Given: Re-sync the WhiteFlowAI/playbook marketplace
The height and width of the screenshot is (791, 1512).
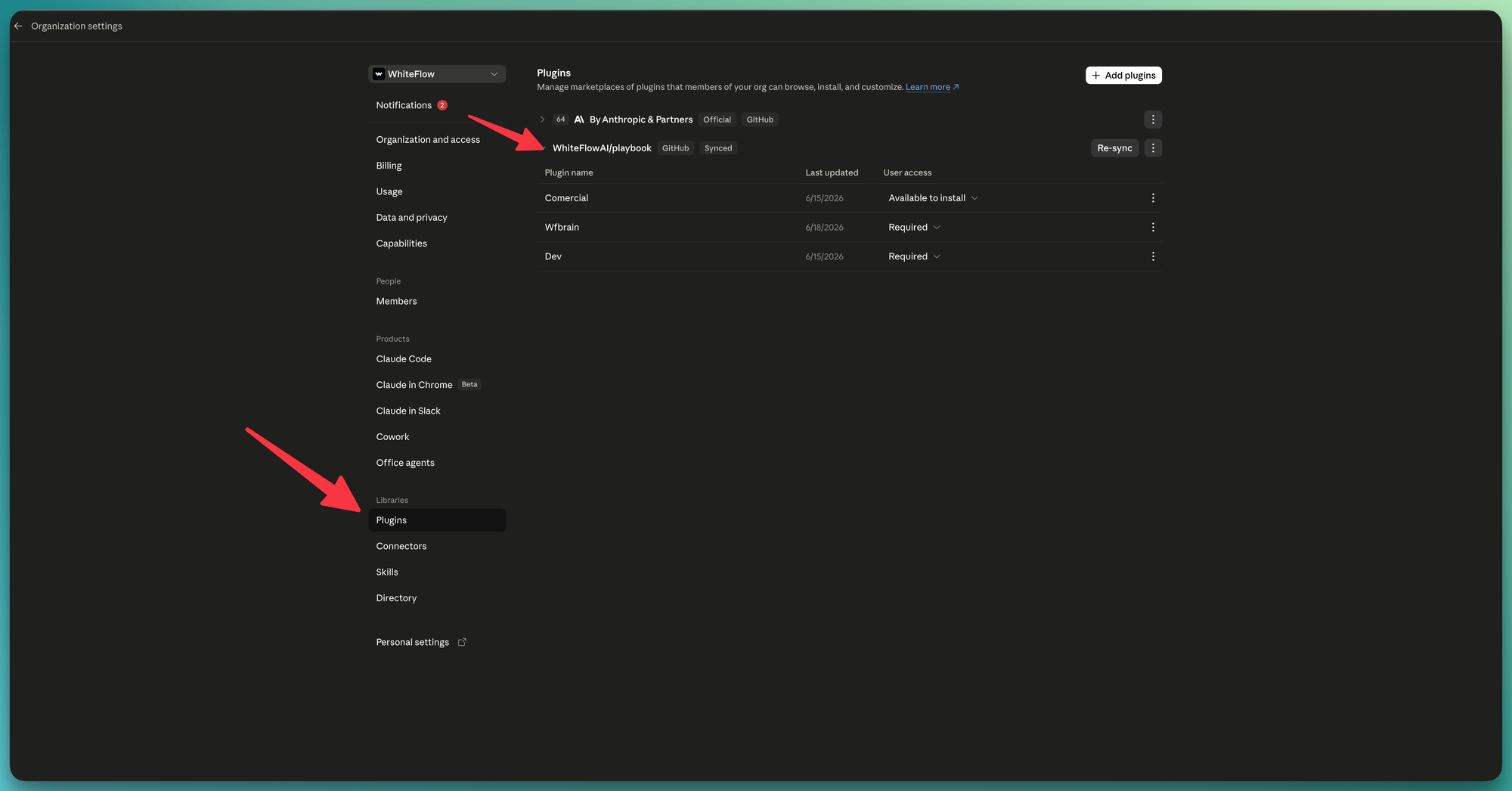Looking at the screenshot, I should pyautogui.click(x=1114, y=148).
